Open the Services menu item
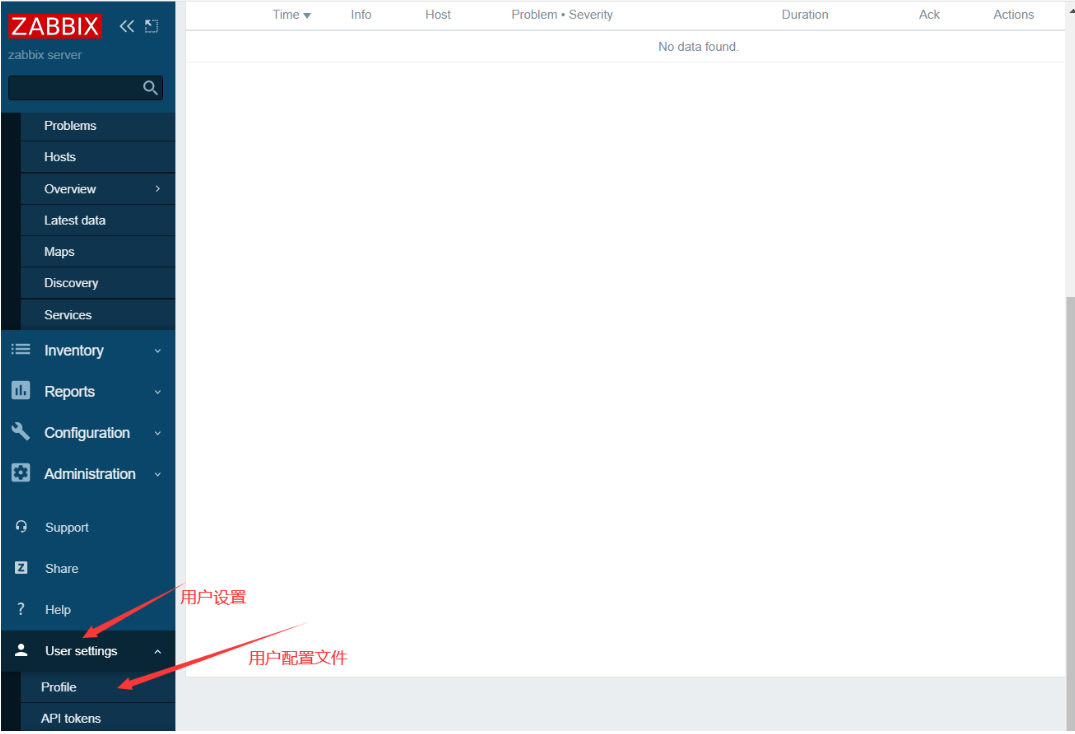 coord(98,315)
